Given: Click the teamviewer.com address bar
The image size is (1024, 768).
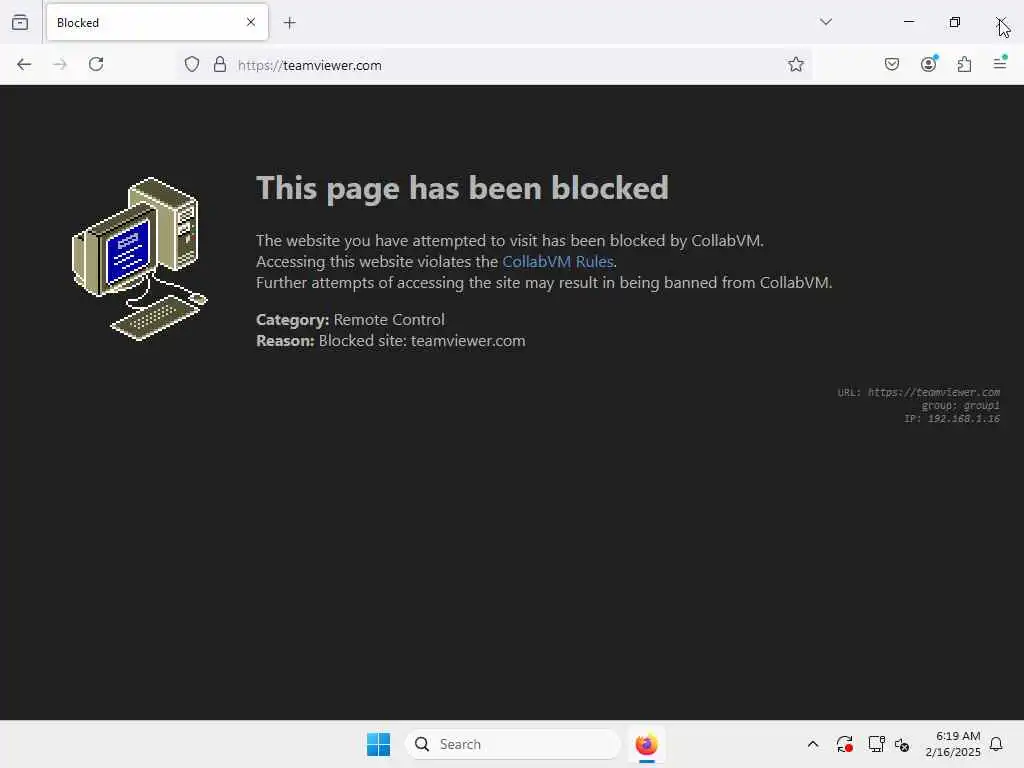Looking at the screenshot, I should click(x=496, y=65).
